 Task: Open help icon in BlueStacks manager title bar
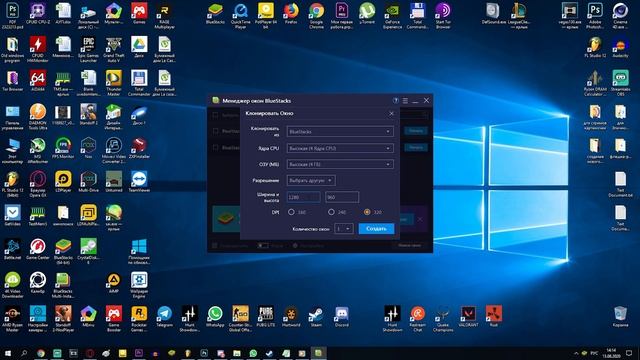(x=396, y=100)
